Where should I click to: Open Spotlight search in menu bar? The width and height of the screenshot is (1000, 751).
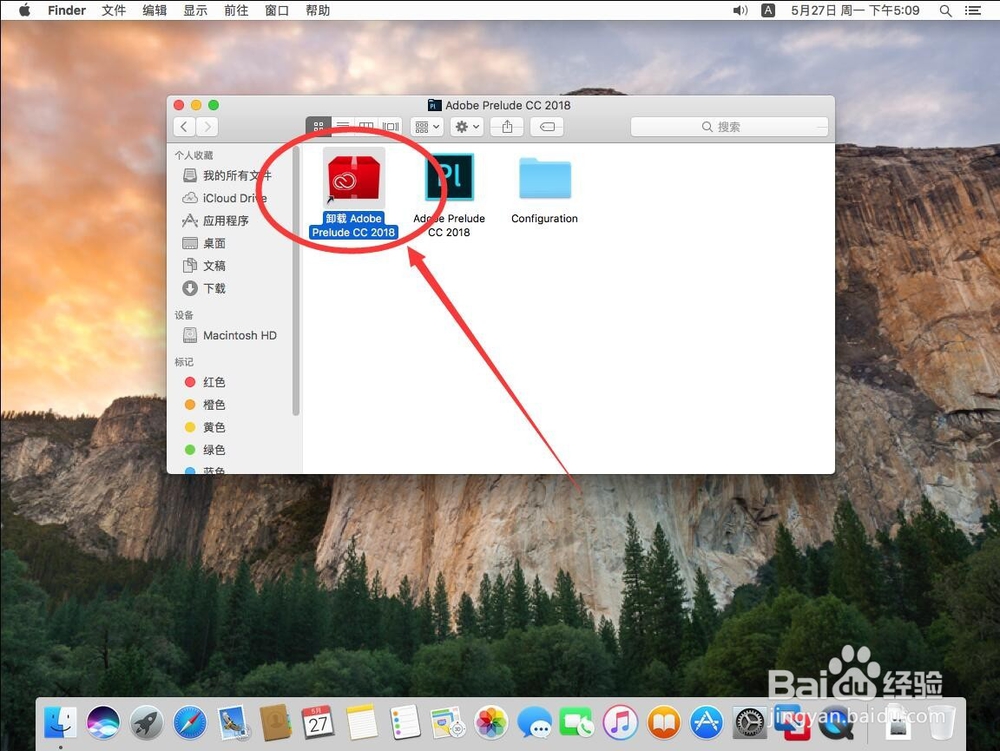coord(946,10)
